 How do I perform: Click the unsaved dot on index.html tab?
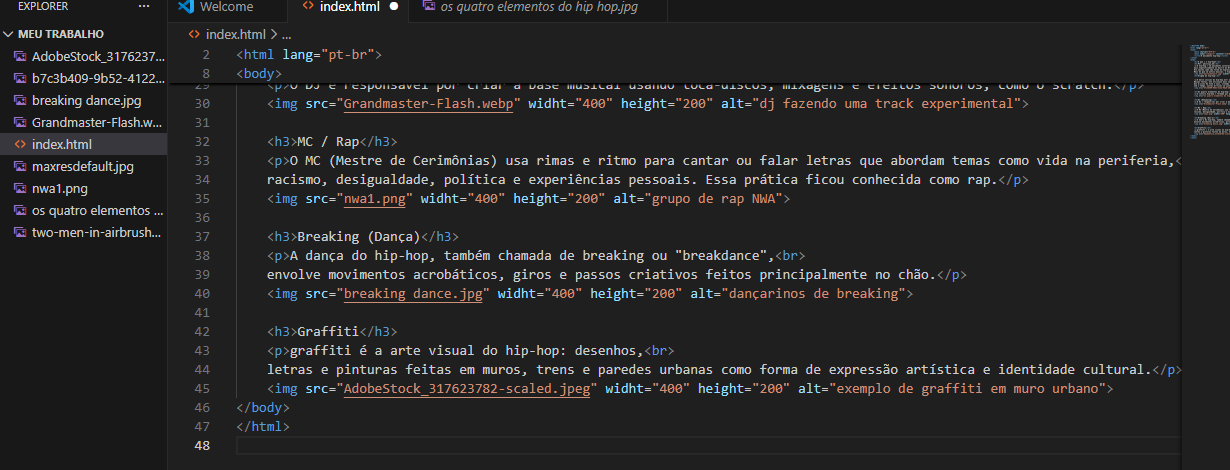point(394,7)
